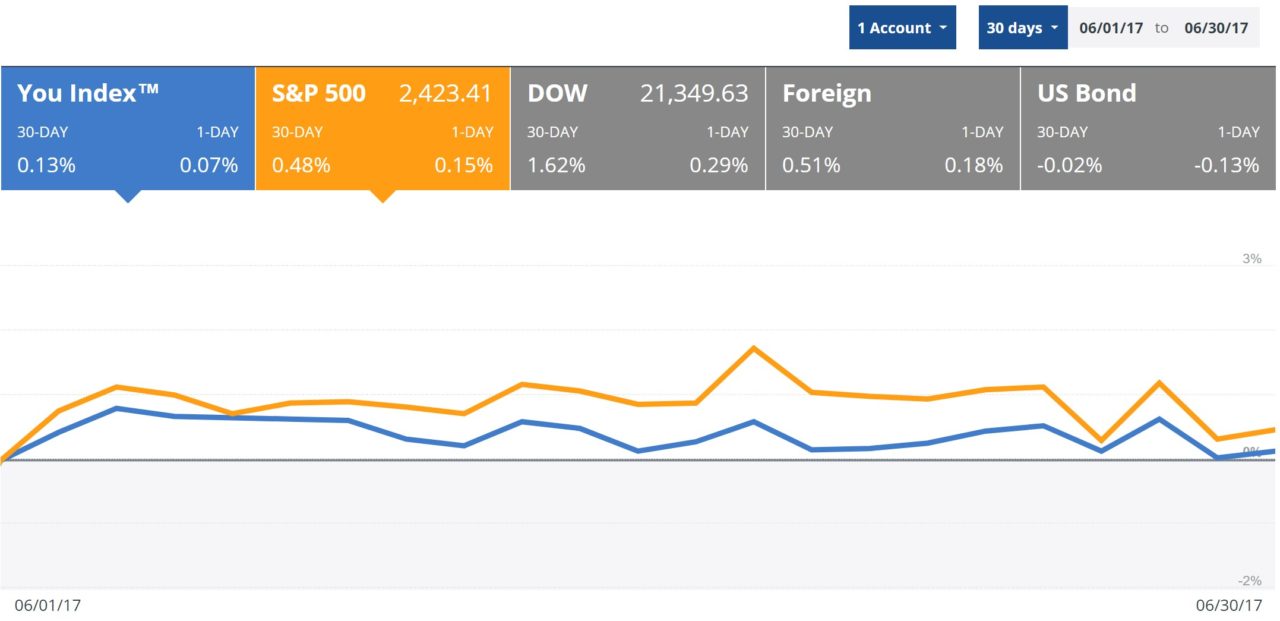Click the end date field in top bar

point(1216,28)
